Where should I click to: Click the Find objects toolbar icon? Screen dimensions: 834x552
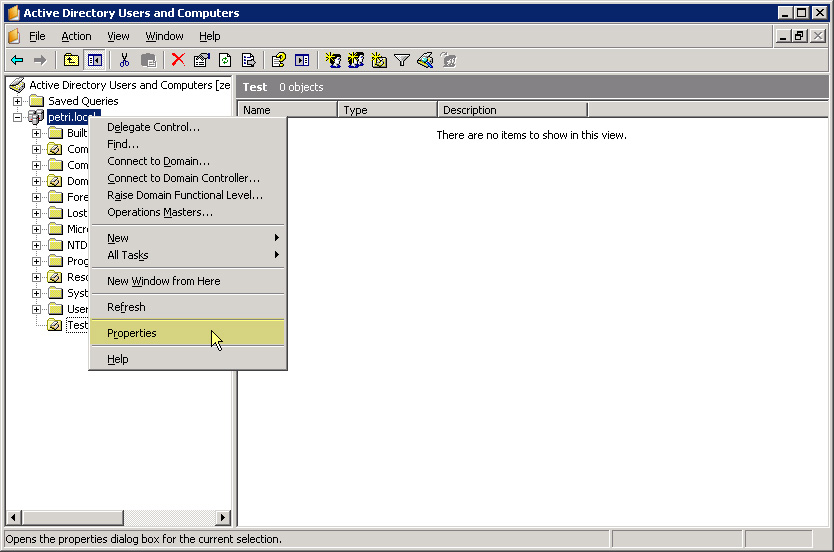tap(425, 60)
